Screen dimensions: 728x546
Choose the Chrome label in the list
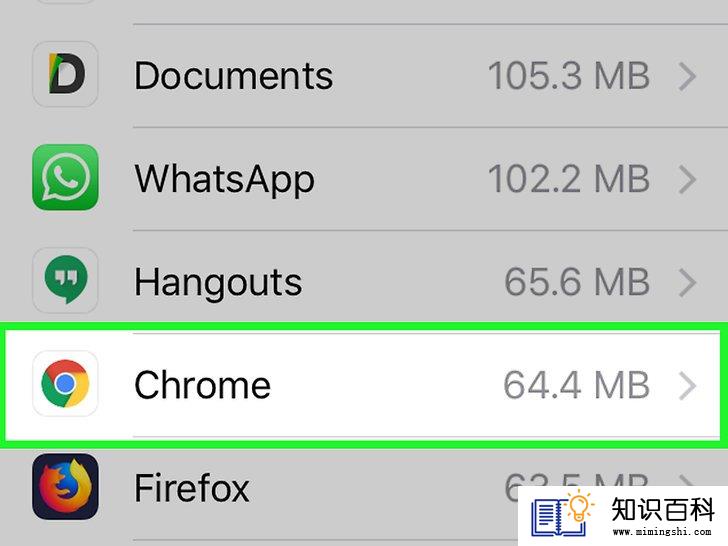[x=202, y=385]
